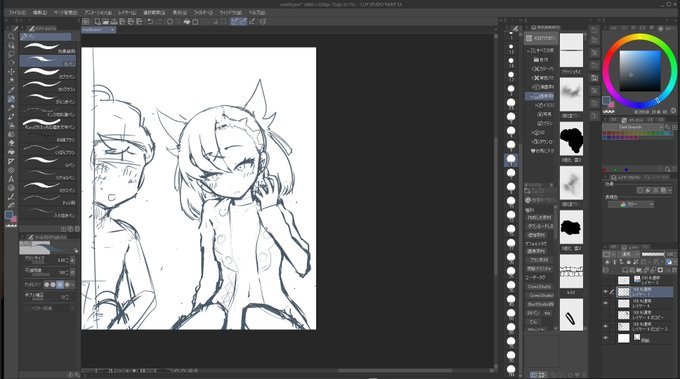The height and width of the screenshot is (379, 680).
Task: Open the フィルター(I) menu
Action: coord(203,13)
